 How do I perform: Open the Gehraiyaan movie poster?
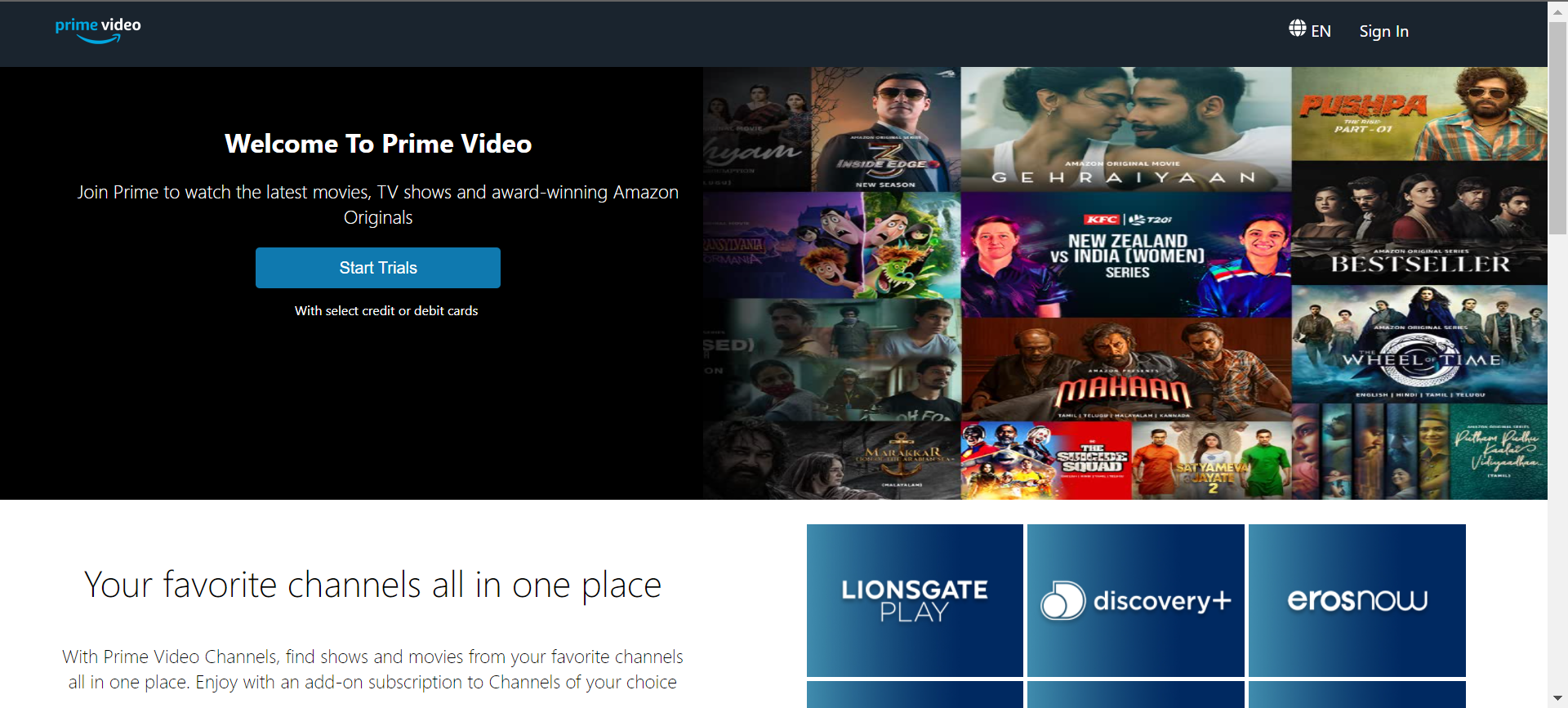click(x=1125, y=129)
